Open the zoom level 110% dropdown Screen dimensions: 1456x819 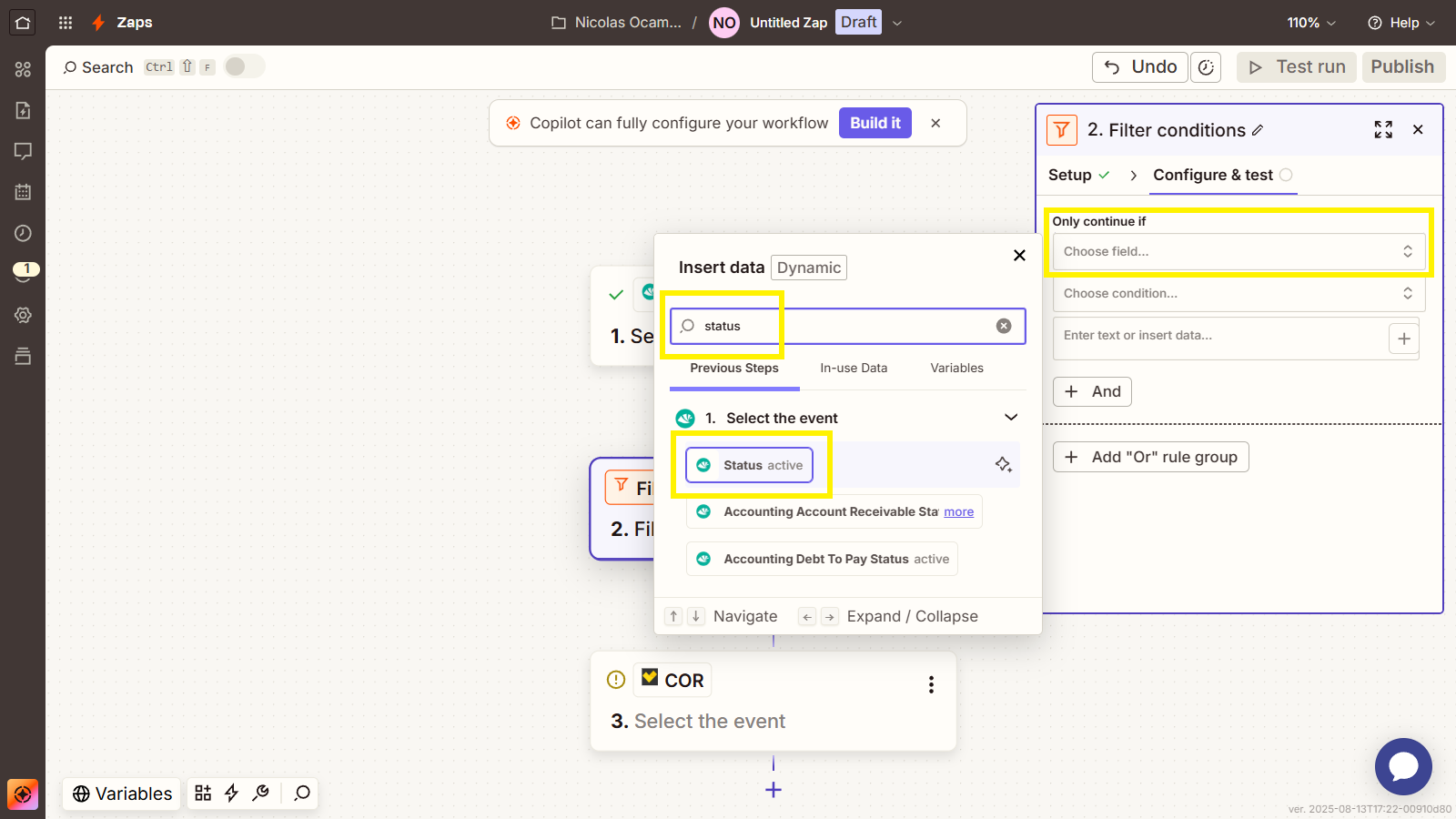1311,23
